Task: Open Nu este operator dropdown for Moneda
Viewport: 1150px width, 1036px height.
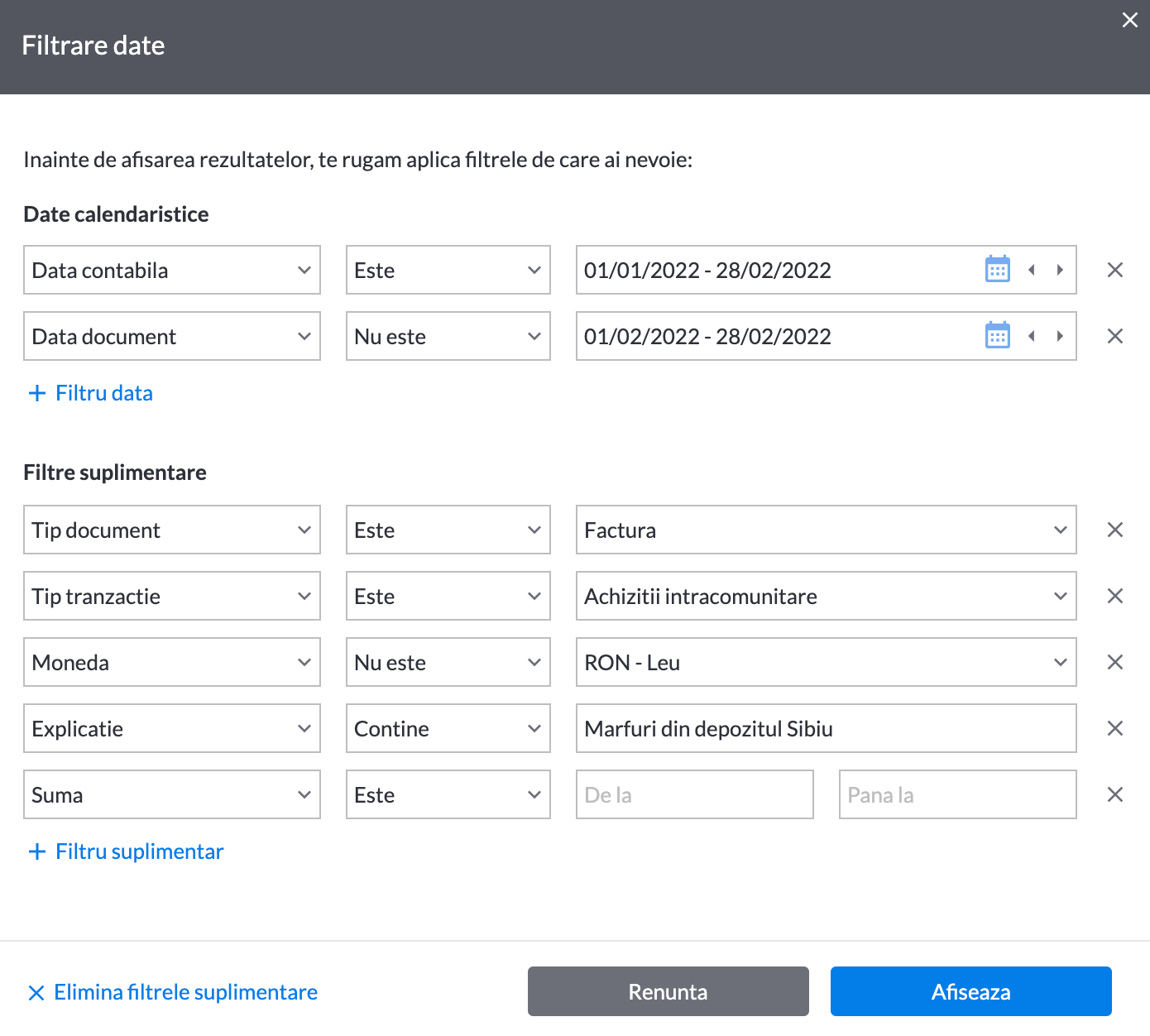Action: point(448,662)
